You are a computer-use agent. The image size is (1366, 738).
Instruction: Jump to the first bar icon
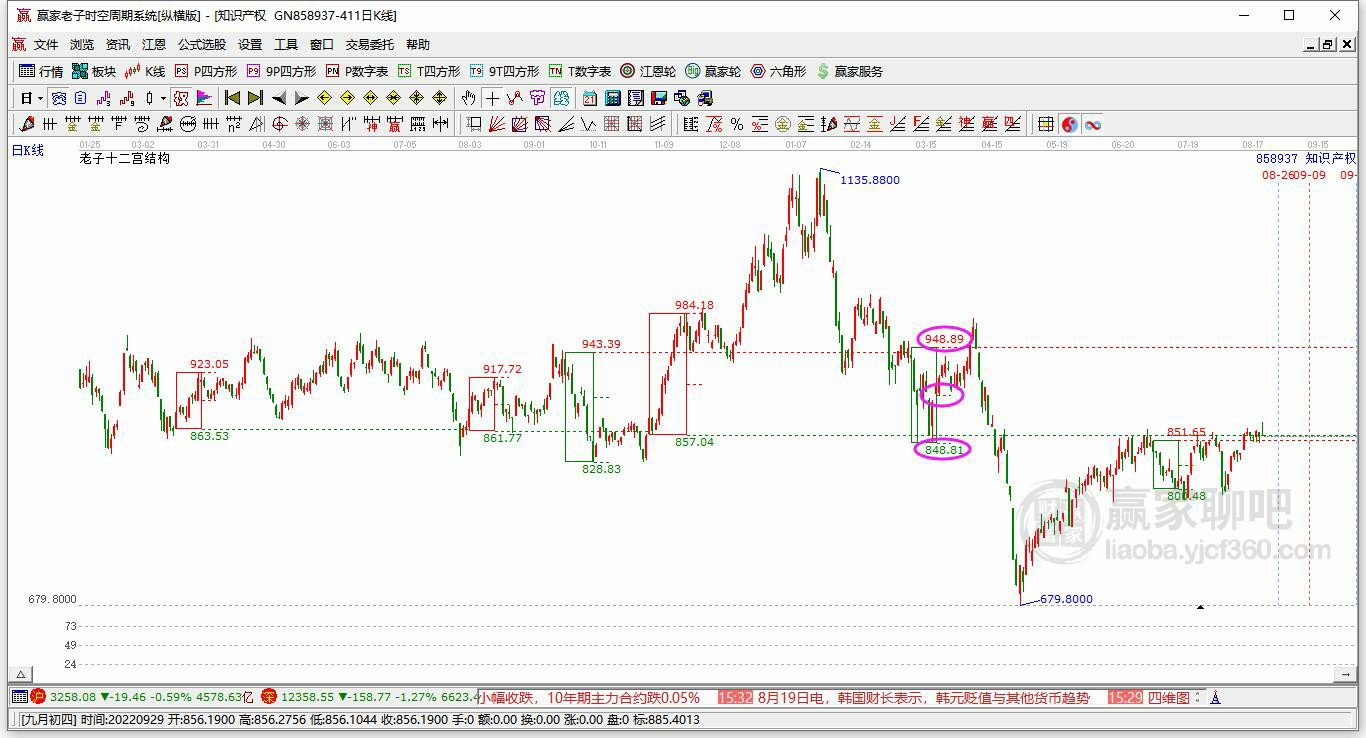(x=232, y=98)
